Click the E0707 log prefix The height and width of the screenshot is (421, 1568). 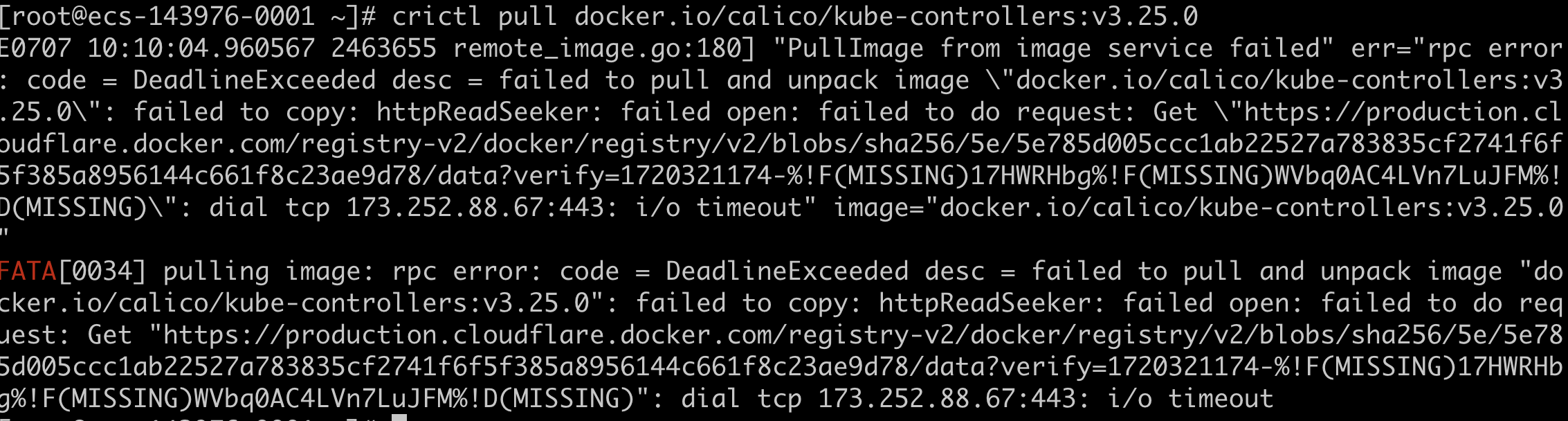click(35, 48)
